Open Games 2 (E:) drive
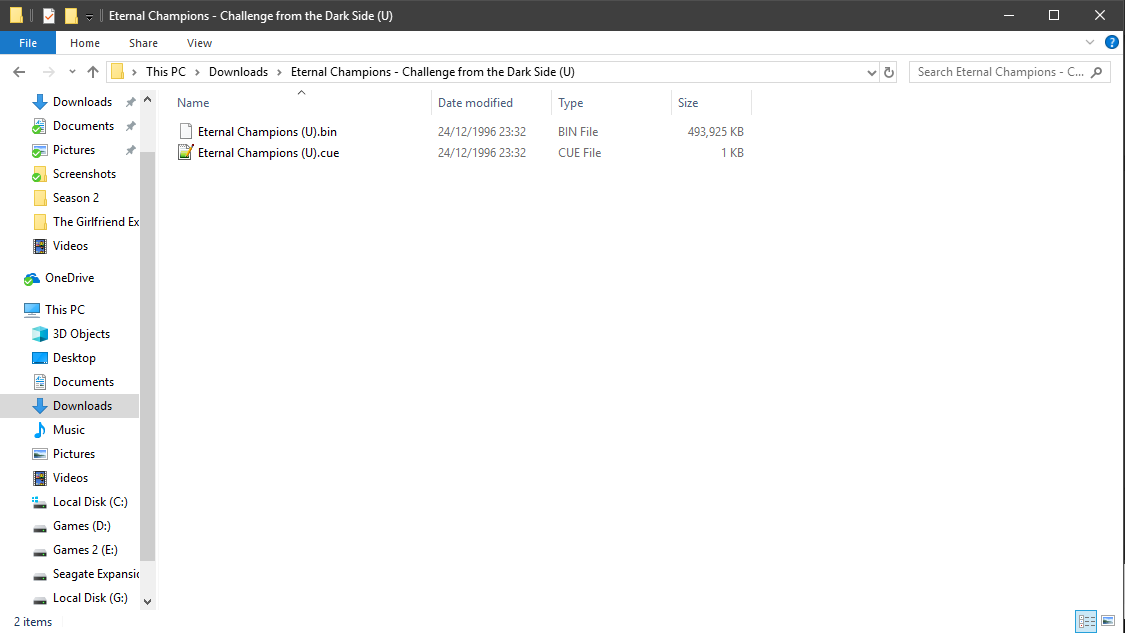Viewport: 1125px width, 633px height. tap(85, 550)
